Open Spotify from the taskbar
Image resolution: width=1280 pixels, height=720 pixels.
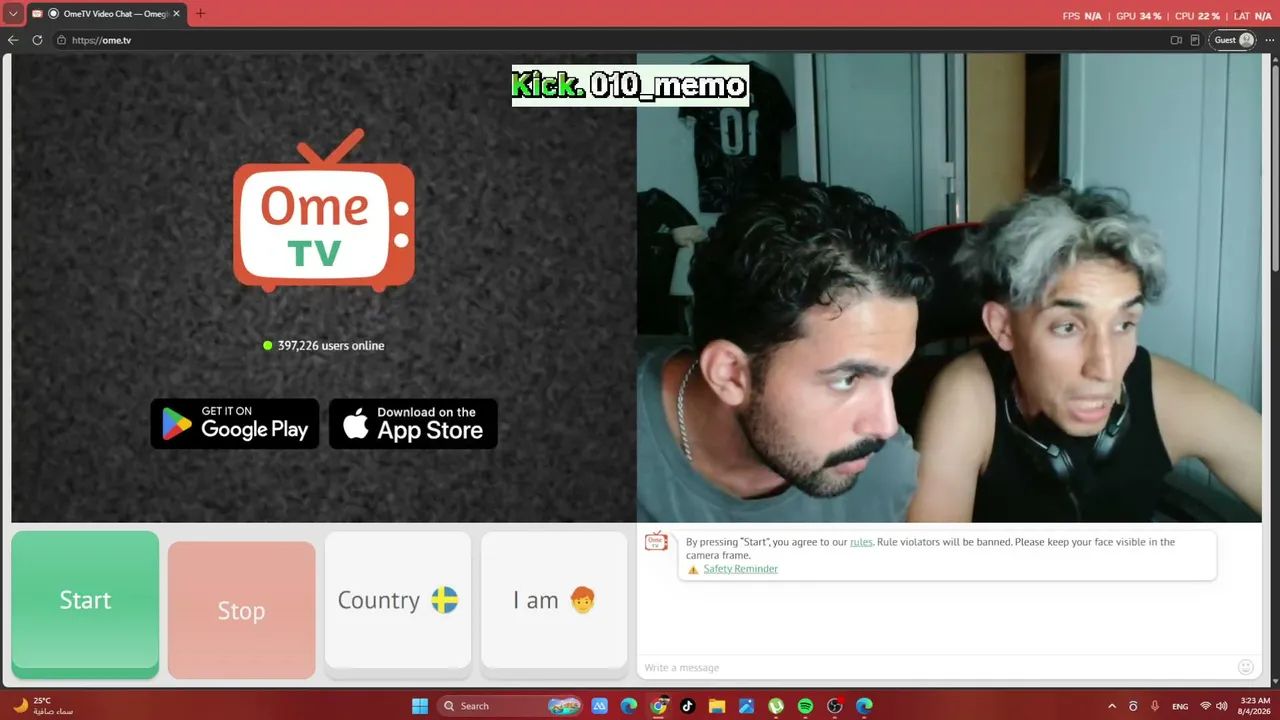tap(805, 706)
